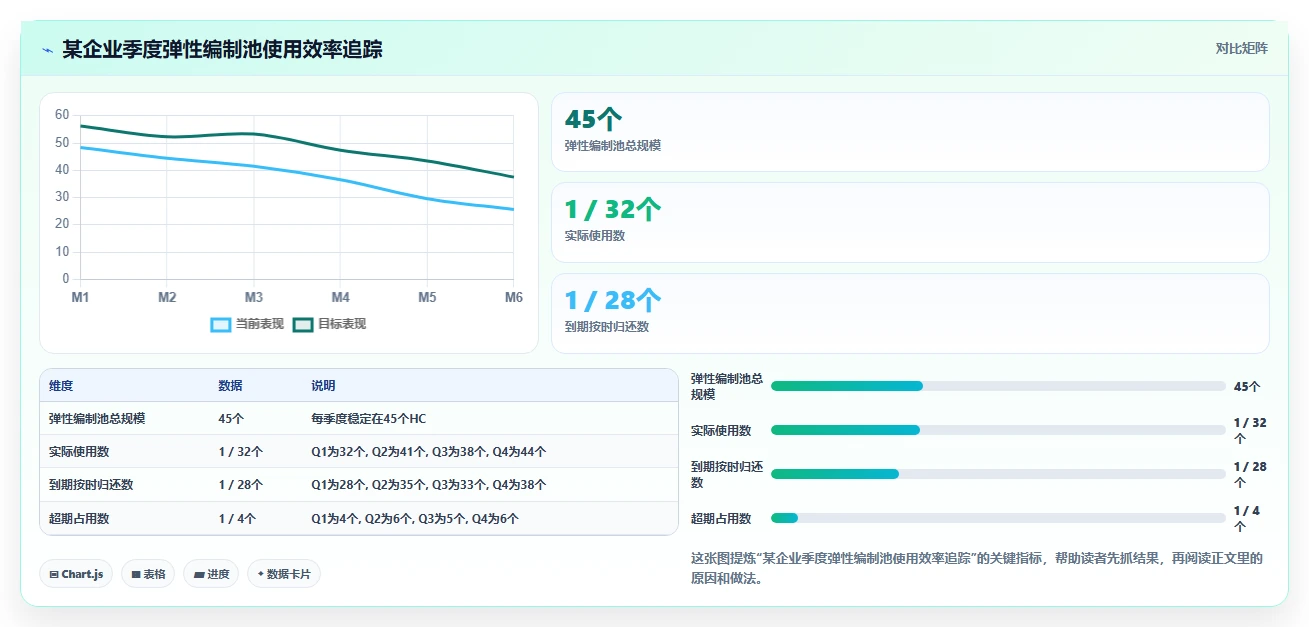Viewport: 1309px width, 627px height.
Task: Click the lightning icon beside the title
Action: pyautogui.click(x=47, y=50)
